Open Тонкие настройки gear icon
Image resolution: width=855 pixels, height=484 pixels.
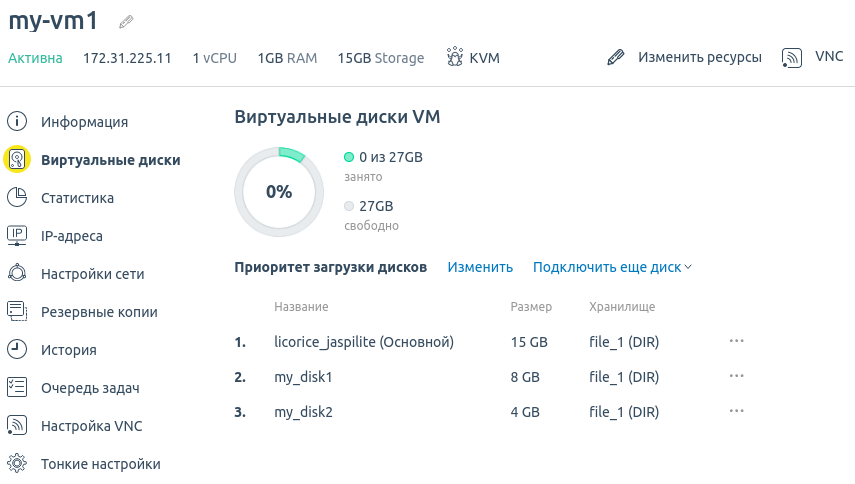[17, 463]
